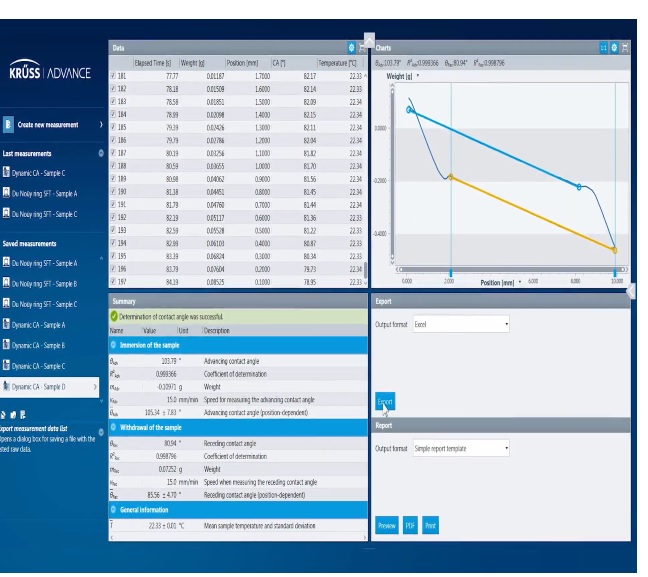Collapse Immersion of the sample section

(x=113, y=345)
